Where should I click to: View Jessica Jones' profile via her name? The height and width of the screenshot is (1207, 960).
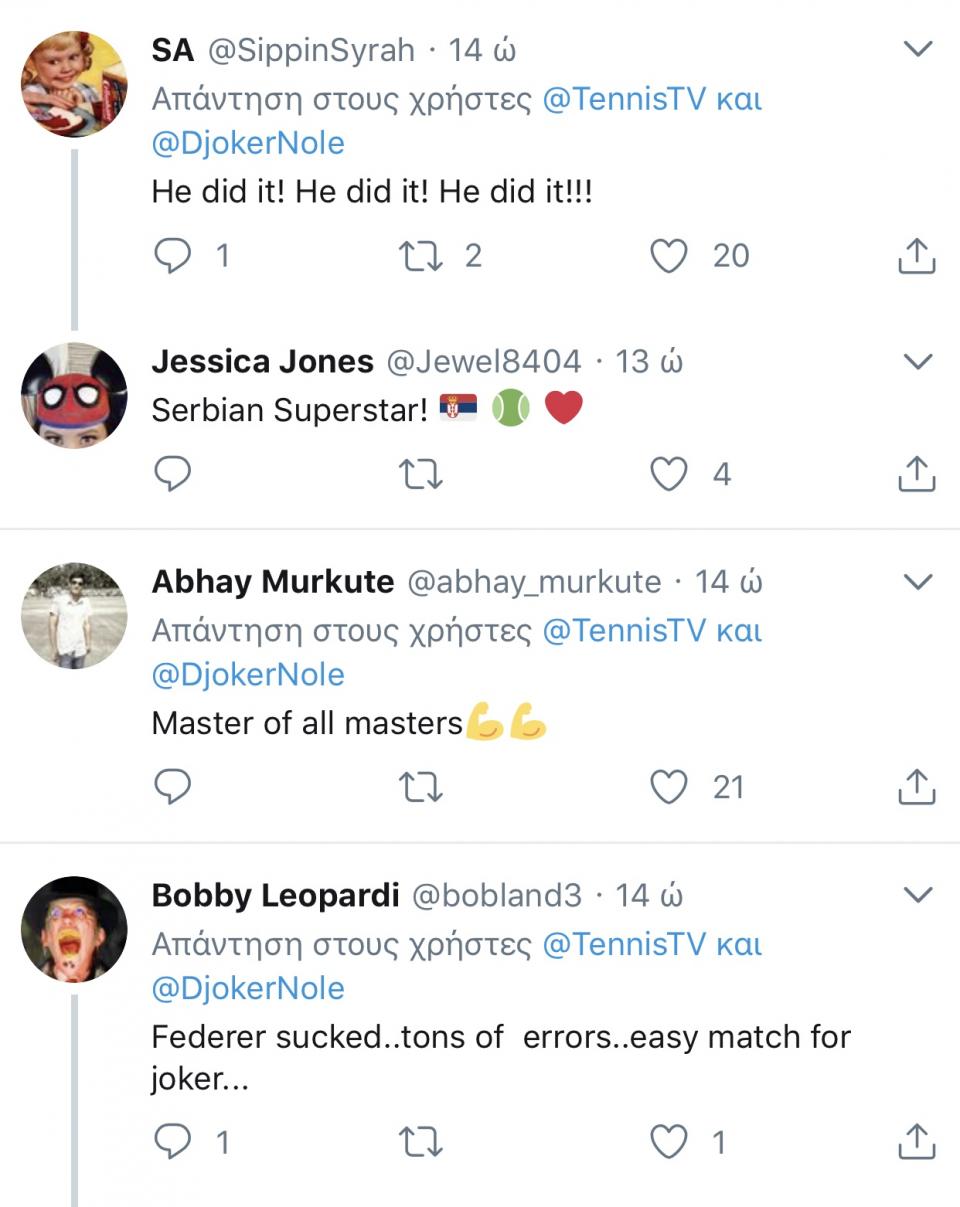(262, 361)
